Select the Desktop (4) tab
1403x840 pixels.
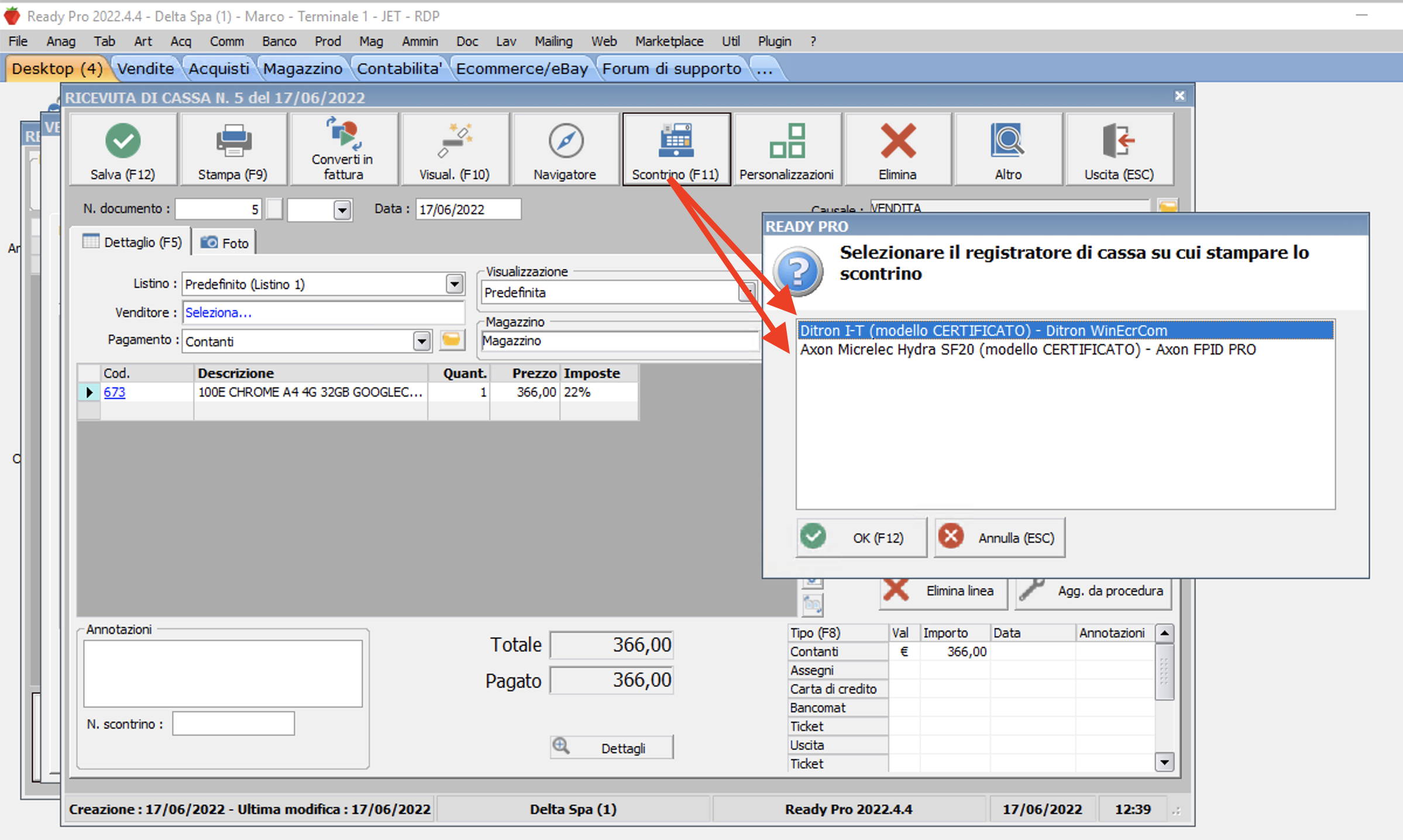coord(57,69)
